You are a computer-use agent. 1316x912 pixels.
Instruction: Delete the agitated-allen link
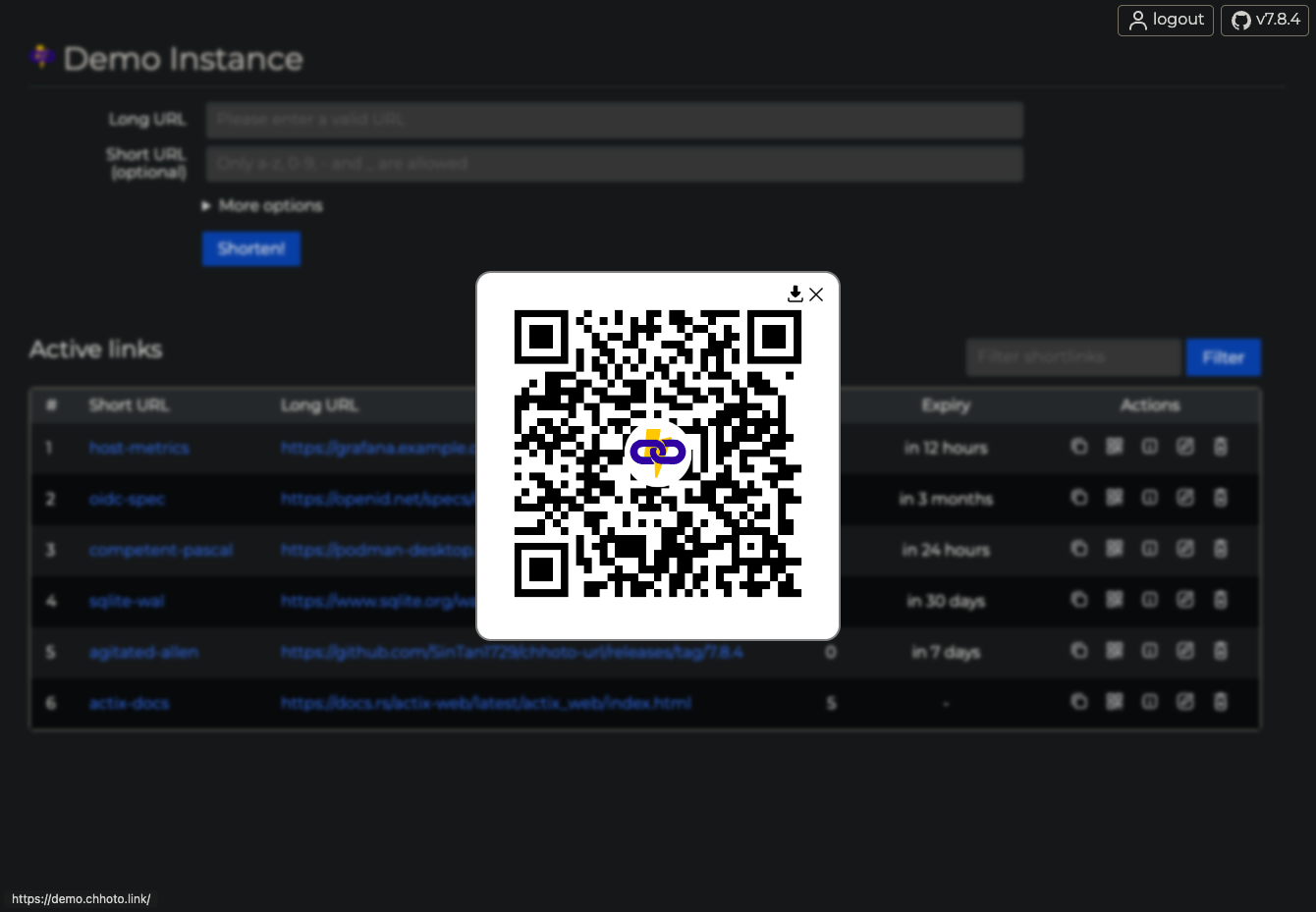(1221, 650)
